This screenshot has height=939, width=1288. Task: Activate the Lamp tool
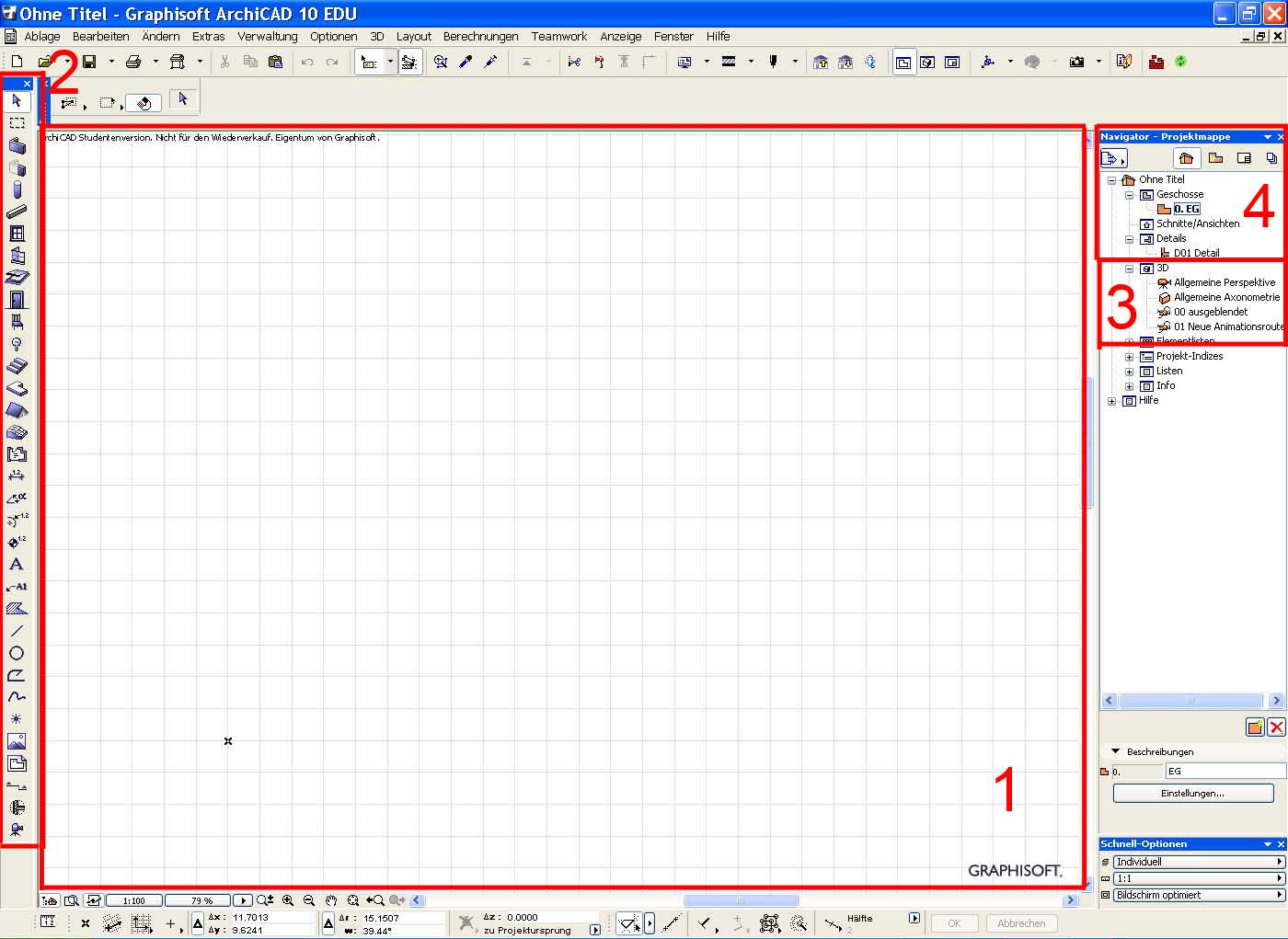point(17,344)
